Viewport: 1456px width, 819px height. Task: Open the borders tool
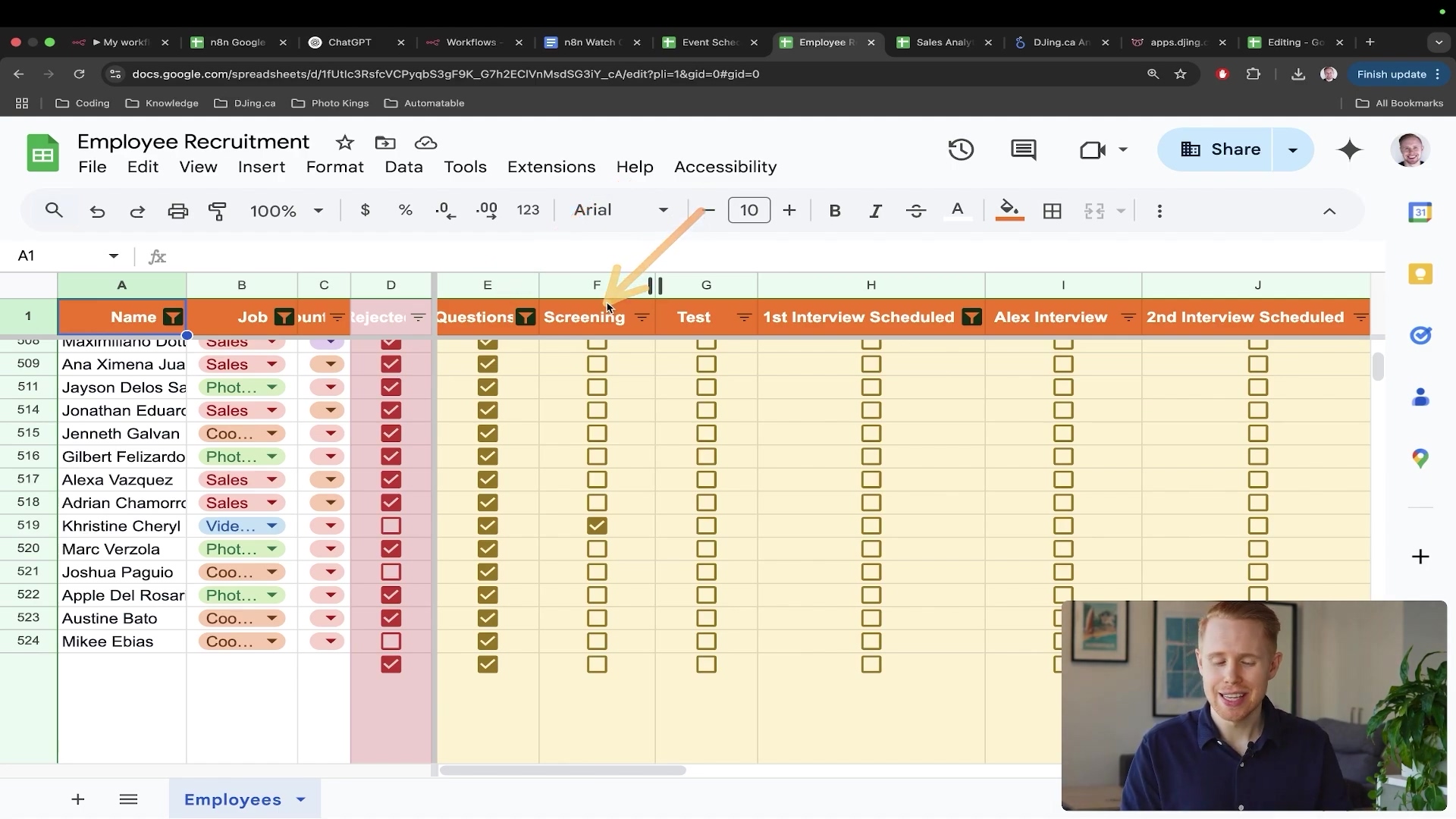tap(1052, 211)
